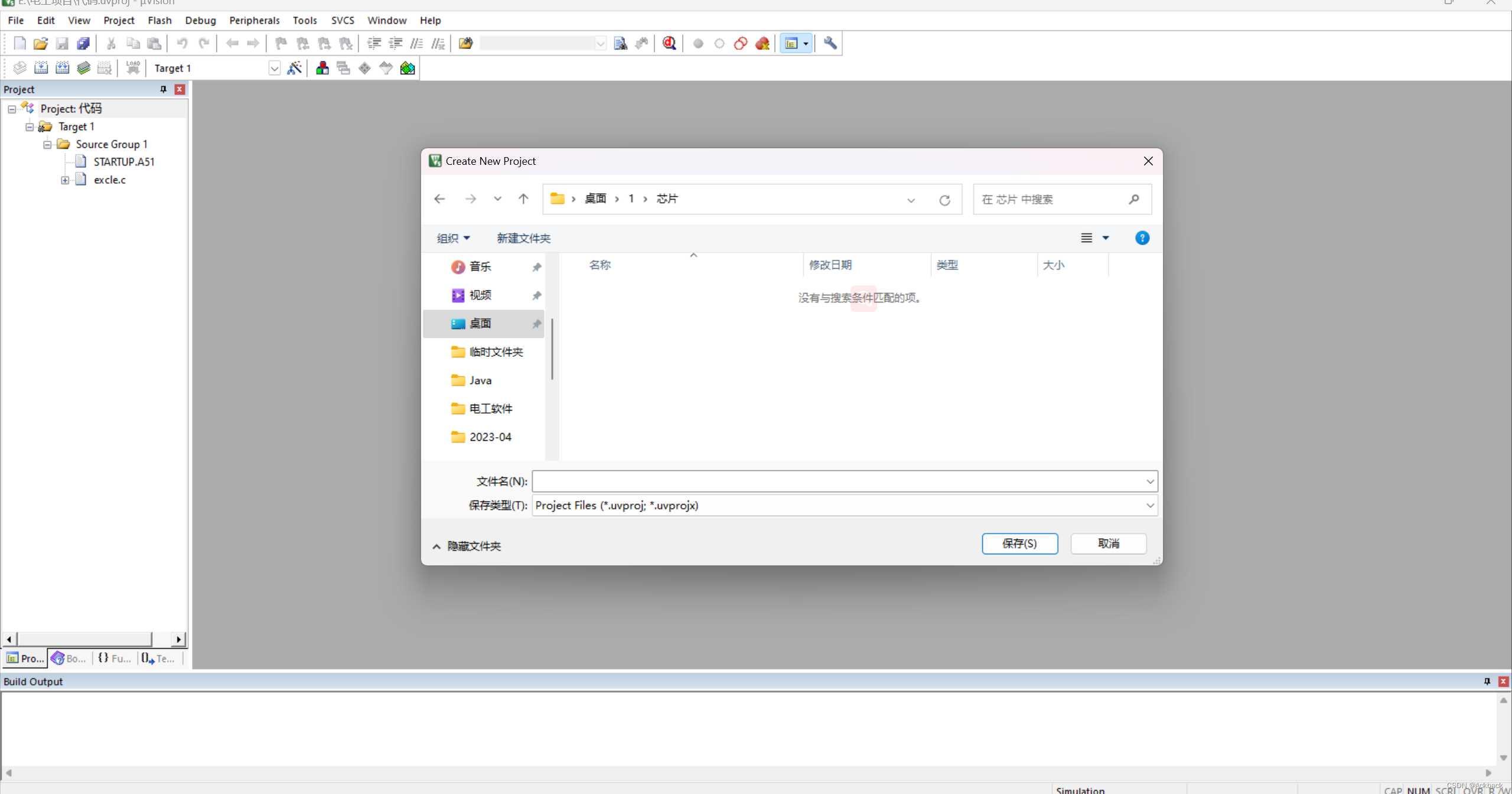Click the Save (保存) button
This screenshot has height=794, width=1512.
1019,543
